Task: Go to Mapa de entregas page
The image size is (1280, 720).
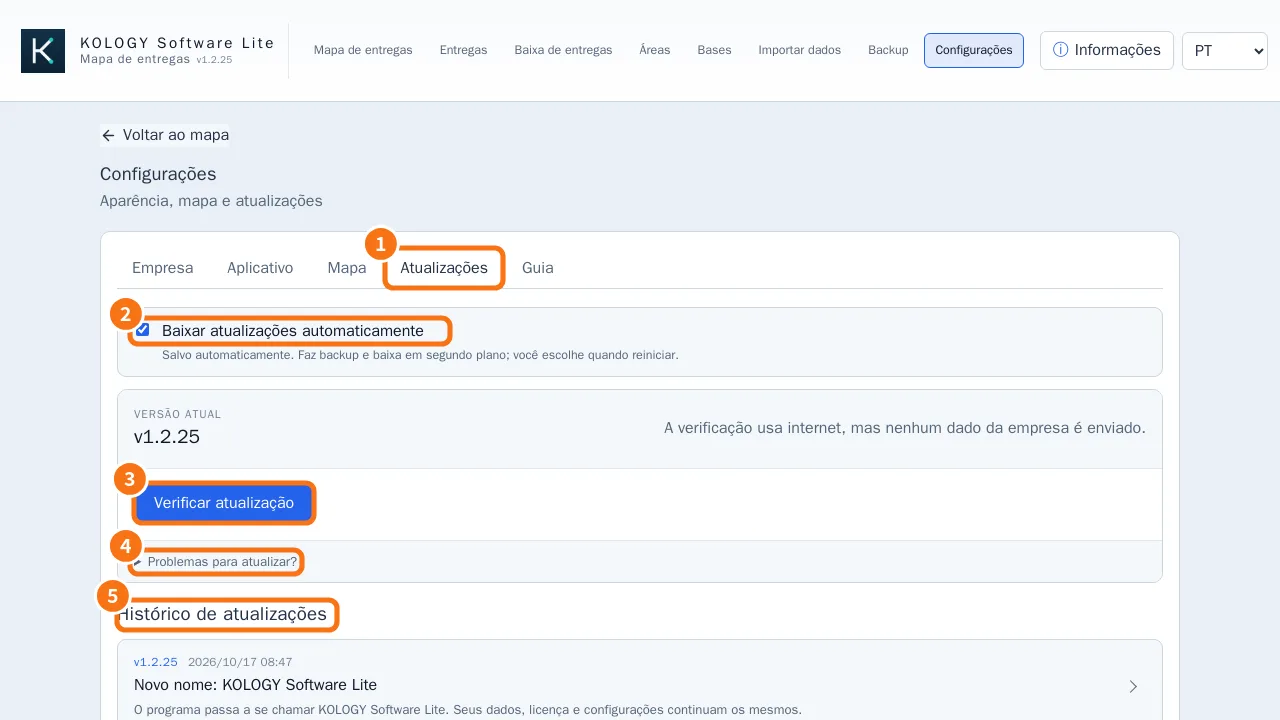Action: tap(363, 50)
